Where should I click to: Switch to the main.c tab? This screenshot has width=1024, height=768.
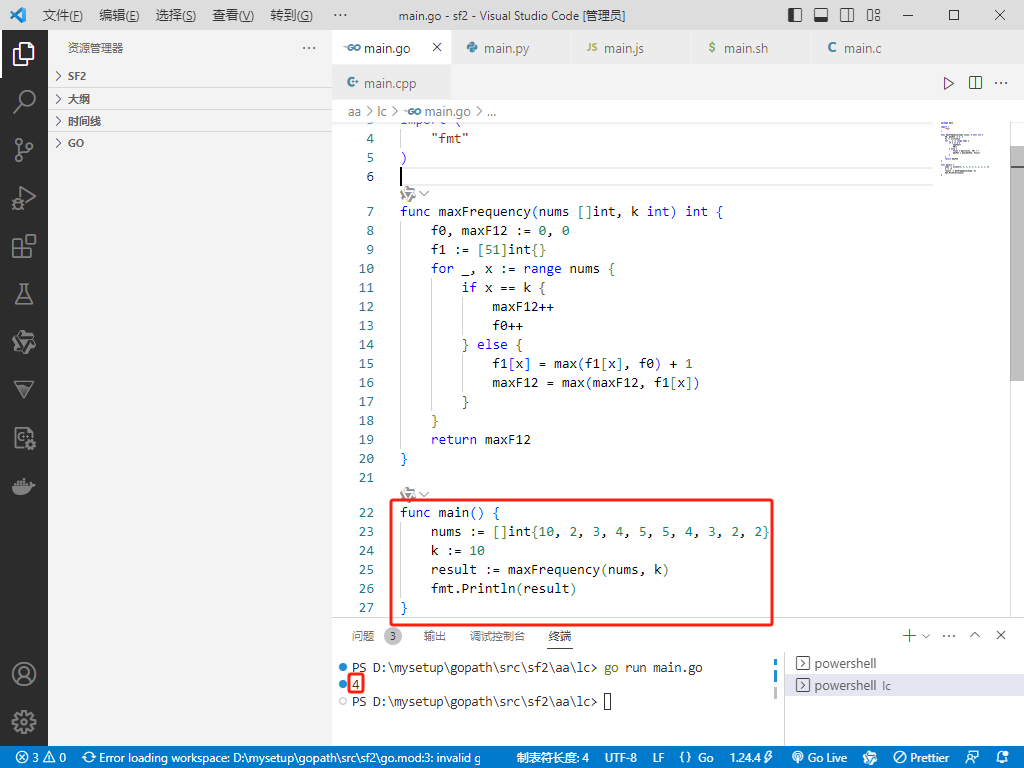pyautogui.click(x=862, y=48)
